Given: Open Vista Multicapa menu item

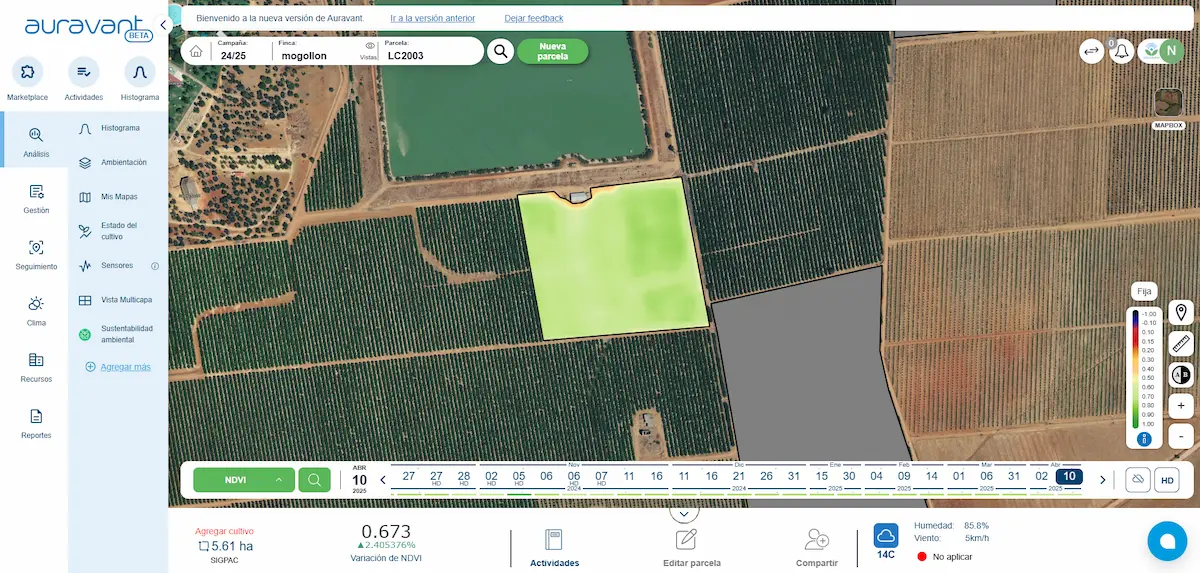Looking at the screenshot, I should 126,300.
